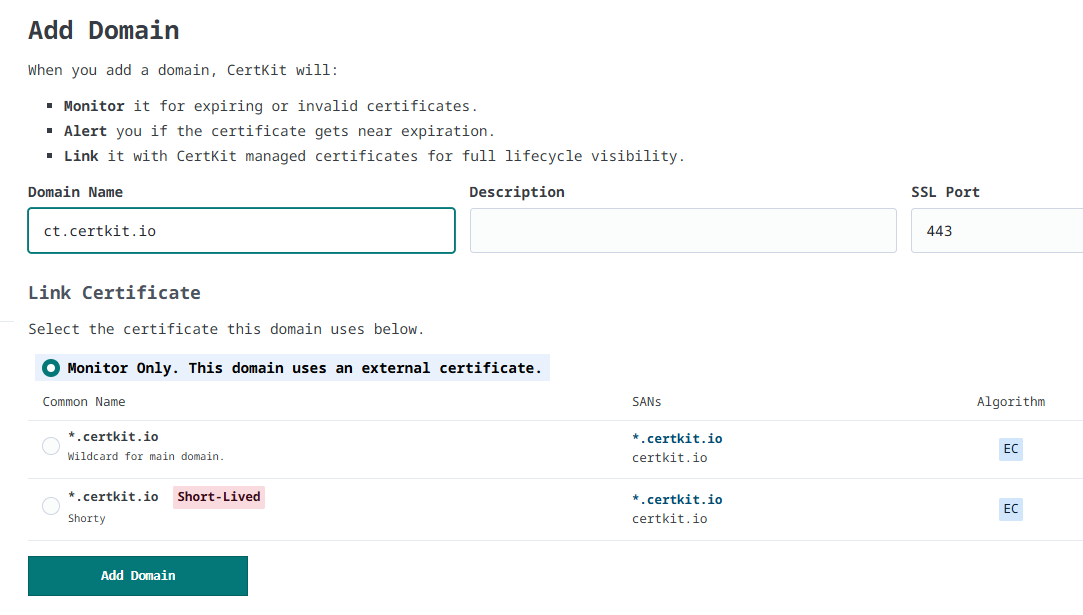Click the Algorithm column header
1083x615 pixels.
(x=1010, y=402)
